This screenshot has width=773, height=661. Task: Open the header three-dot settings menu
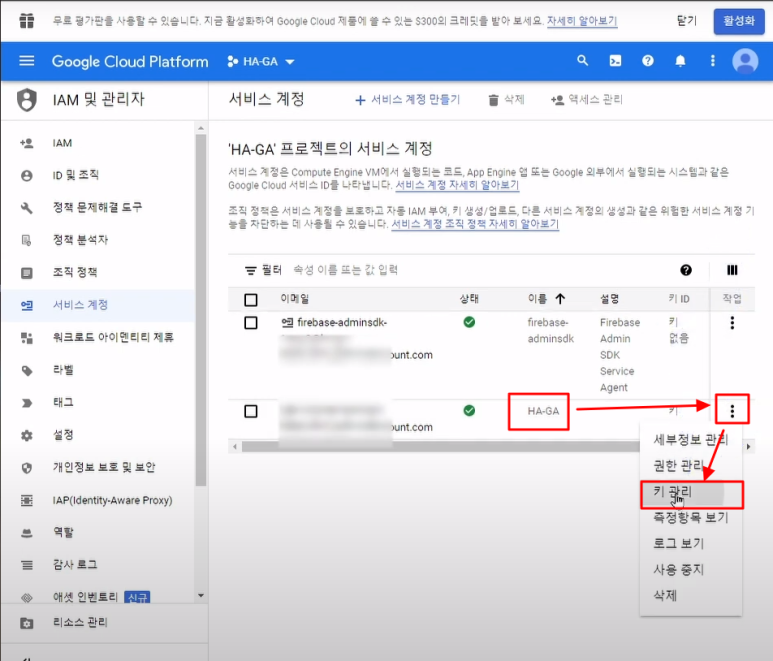tap(713, 61)
